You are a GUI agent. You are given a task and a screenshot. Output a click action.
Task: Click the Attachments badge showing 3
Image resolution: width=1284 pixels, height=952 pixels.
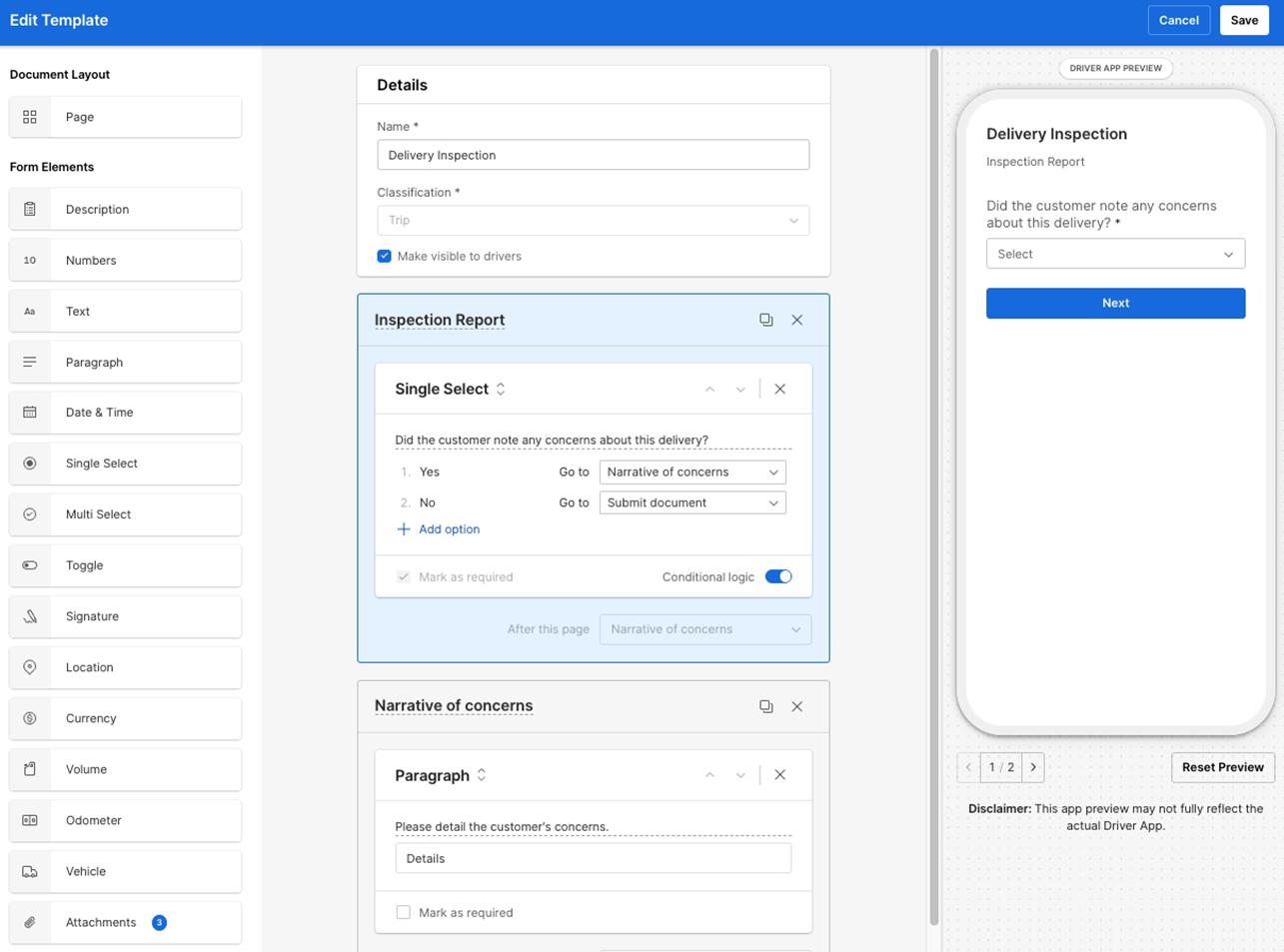click(159, 922)
